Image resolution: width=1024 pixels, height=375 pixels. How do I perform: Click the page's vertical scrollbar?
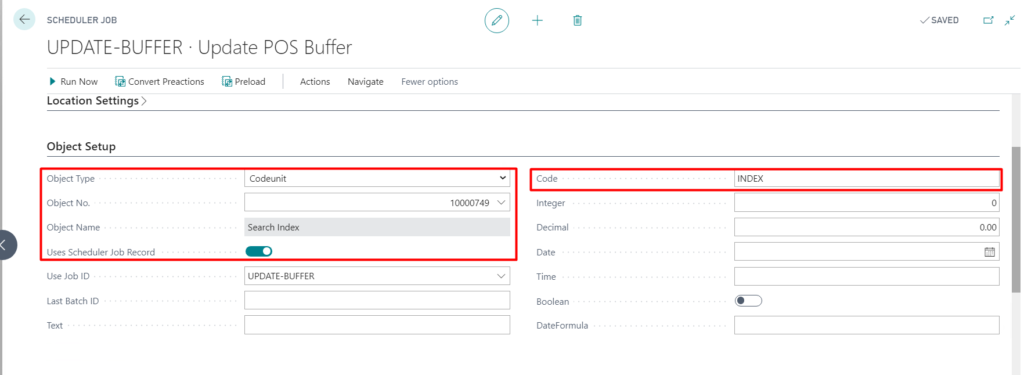point(1016,219)
